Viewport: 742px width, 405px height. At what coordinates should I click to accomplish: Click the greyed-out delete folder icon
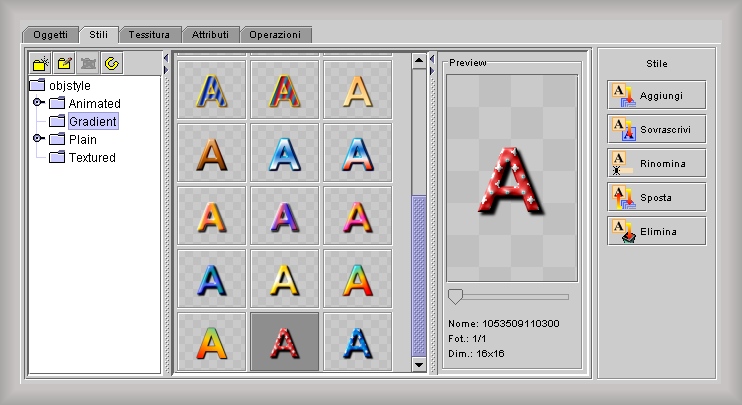[x=88, y=64]
